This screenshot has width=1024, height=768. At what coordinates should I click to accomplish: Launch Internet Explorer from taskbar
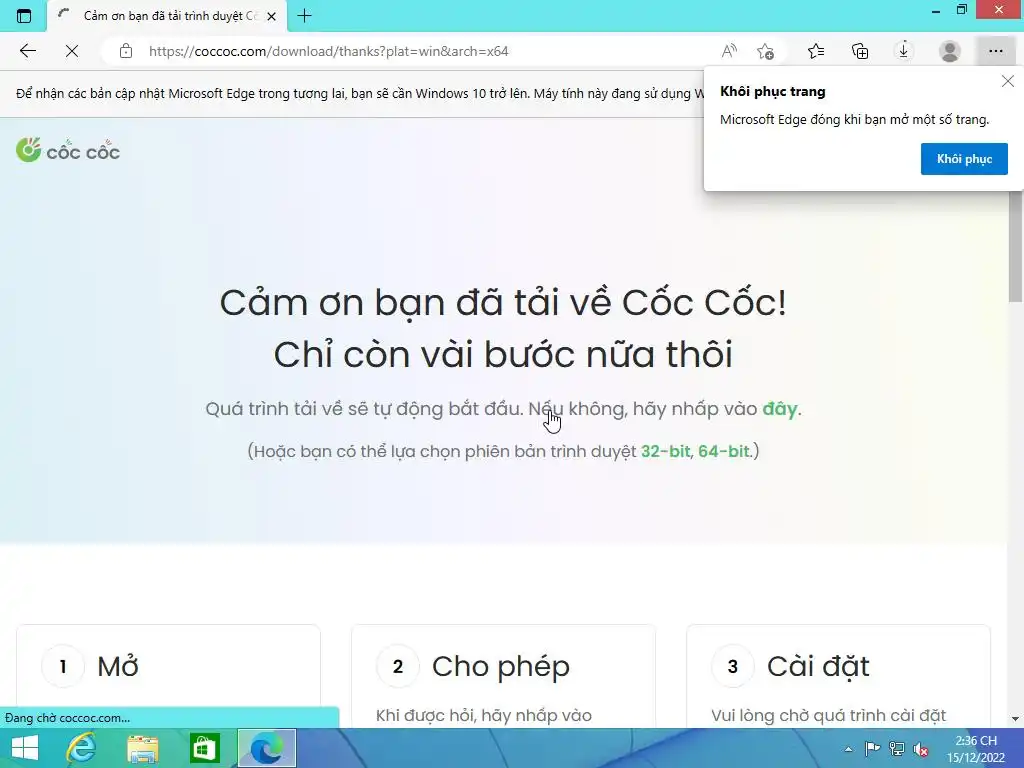pos(82,748)
